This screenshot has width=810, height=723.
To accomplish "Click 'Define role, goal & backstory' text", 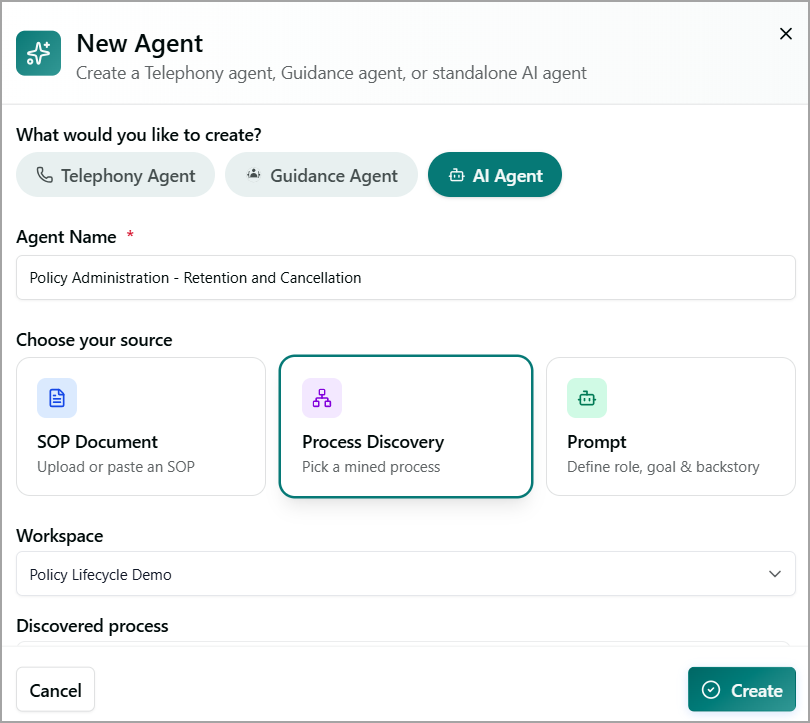I will pyautogui.click(x=663, y=467).
